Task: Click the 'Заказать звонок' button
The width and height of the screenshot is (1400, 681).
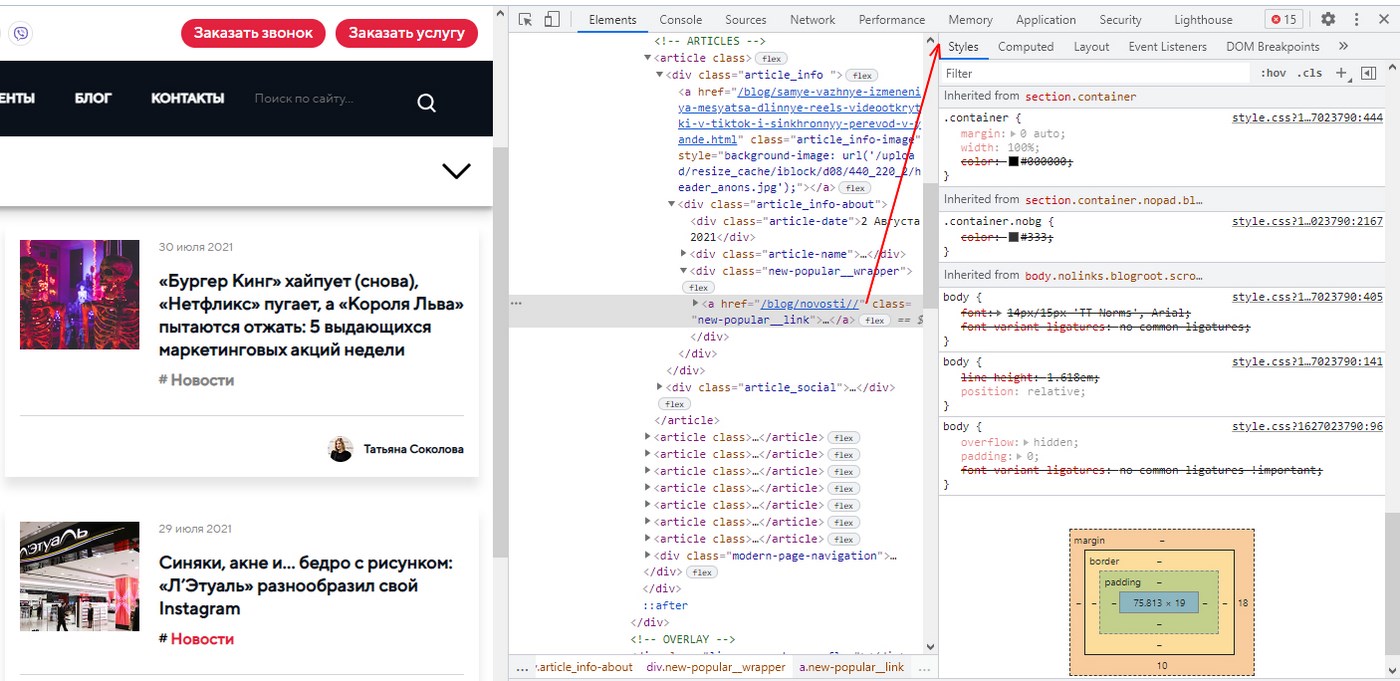Action: tap(253, 33)
